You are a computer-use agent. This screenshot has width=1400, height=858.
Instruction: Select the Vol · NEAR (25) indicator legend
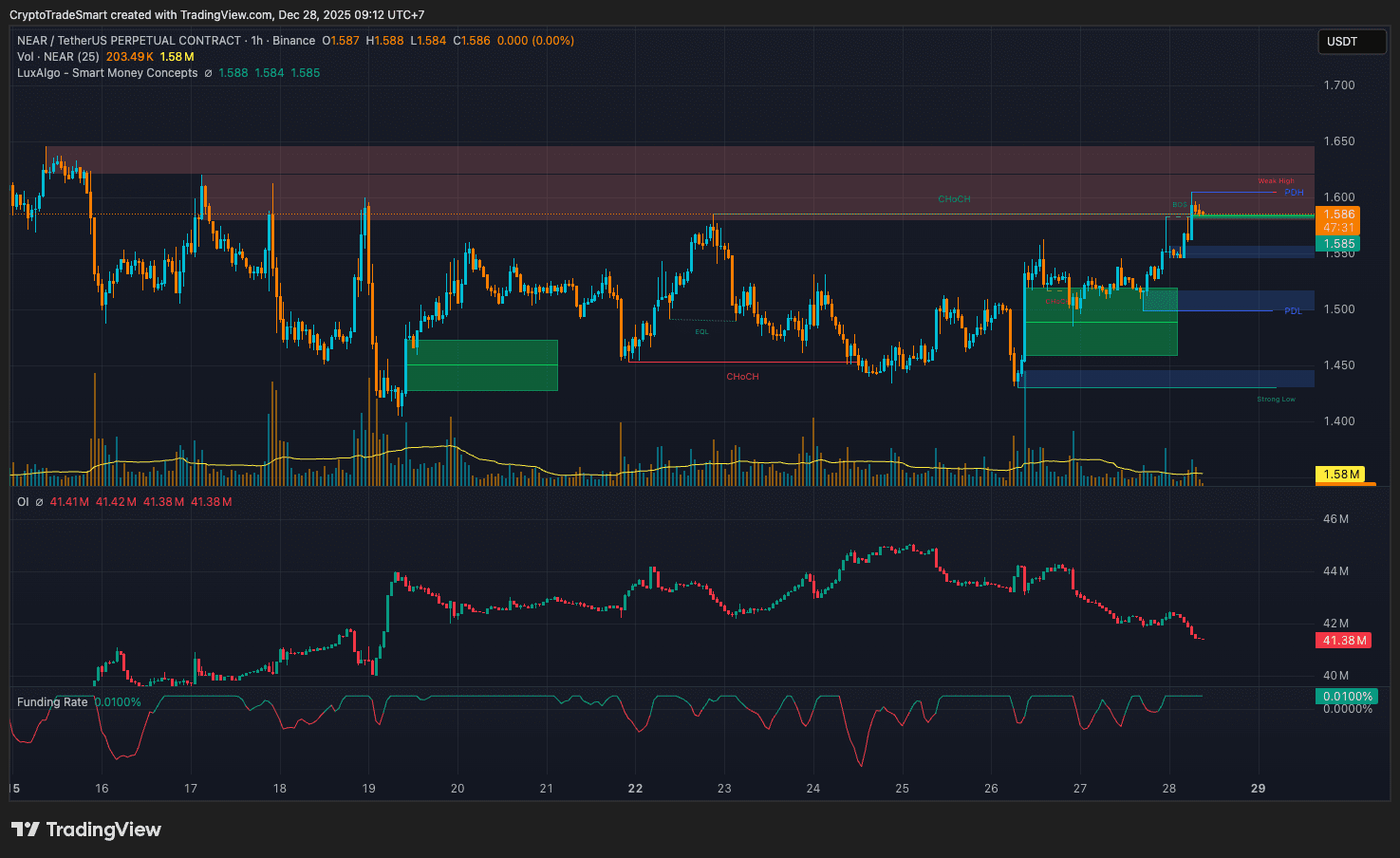click(58, 57)
